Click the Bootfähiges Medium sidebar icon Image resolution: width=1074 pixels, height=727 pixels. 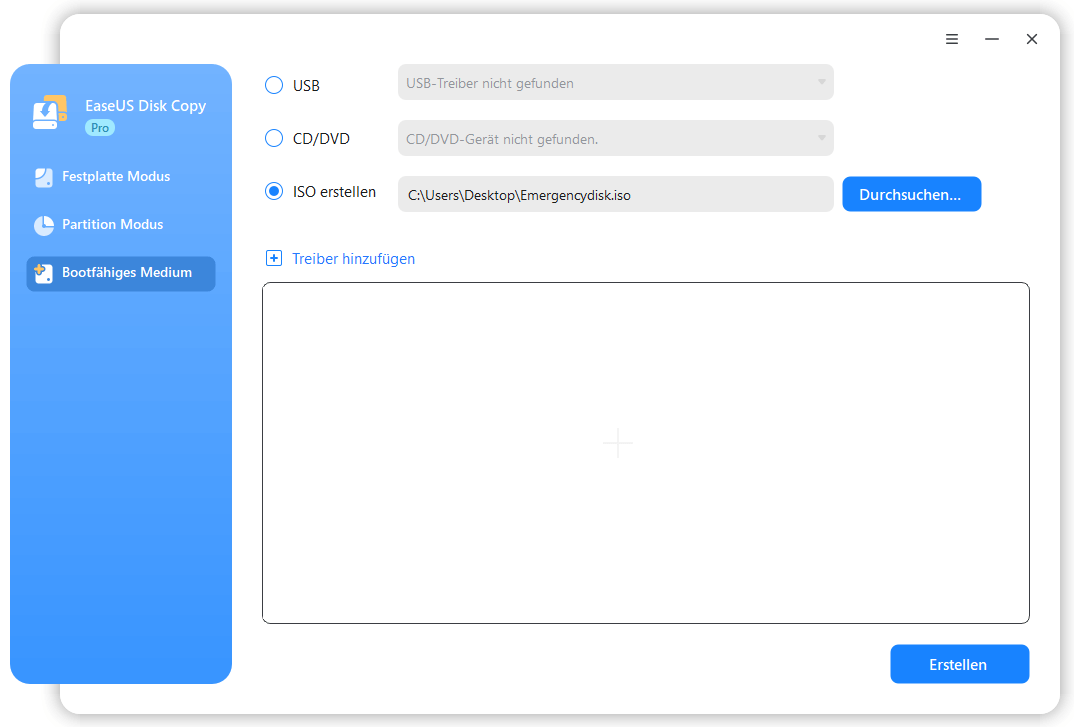(x=43, y=274)
